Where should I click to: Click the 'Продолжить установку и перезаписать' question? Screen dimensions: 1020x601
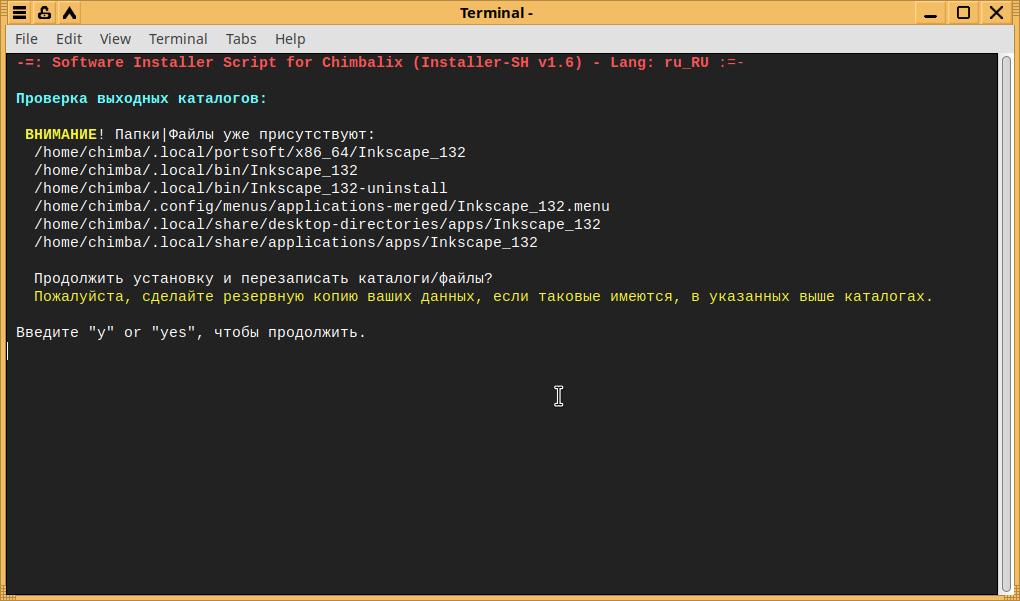(263, 278)
